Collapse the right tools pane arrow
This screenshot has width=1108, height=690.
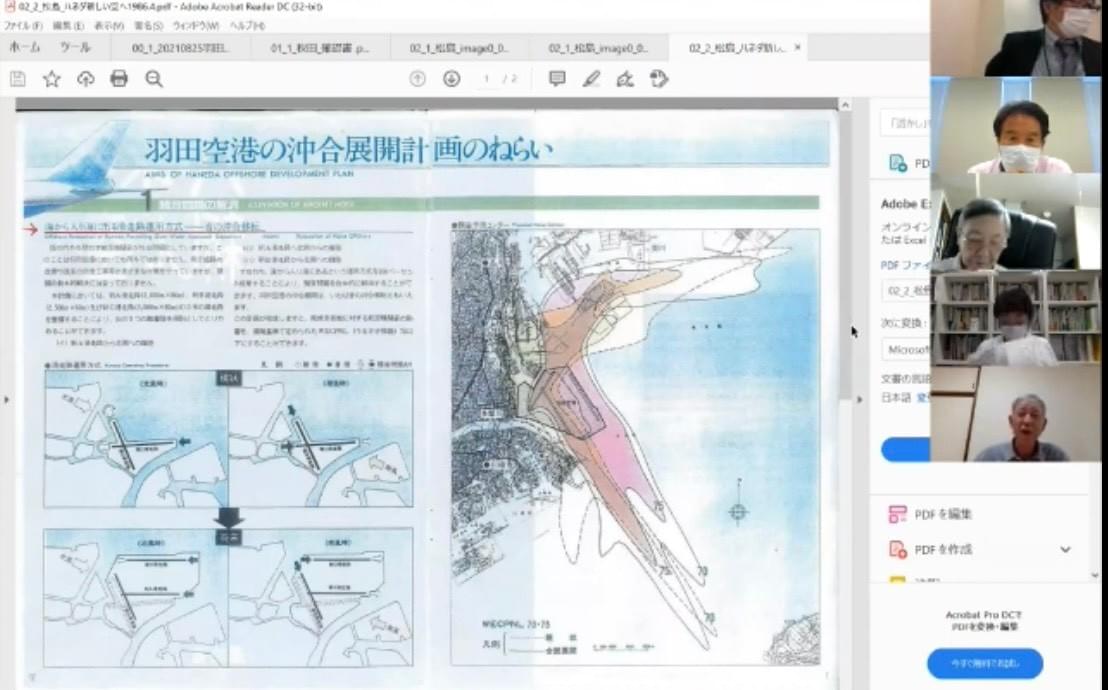860,399
